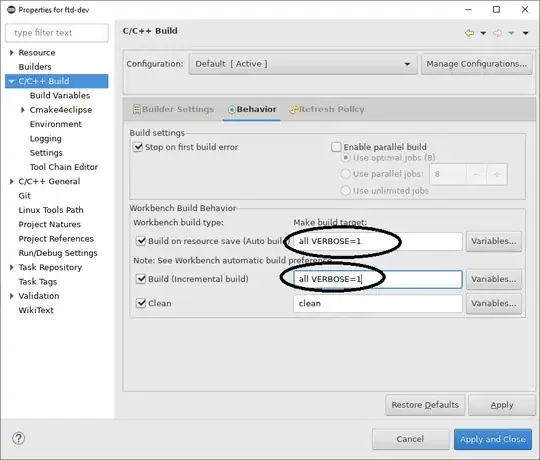Expand the C/C++ General node
Viewport: 540px width, 460px height.
click(11, 181)
